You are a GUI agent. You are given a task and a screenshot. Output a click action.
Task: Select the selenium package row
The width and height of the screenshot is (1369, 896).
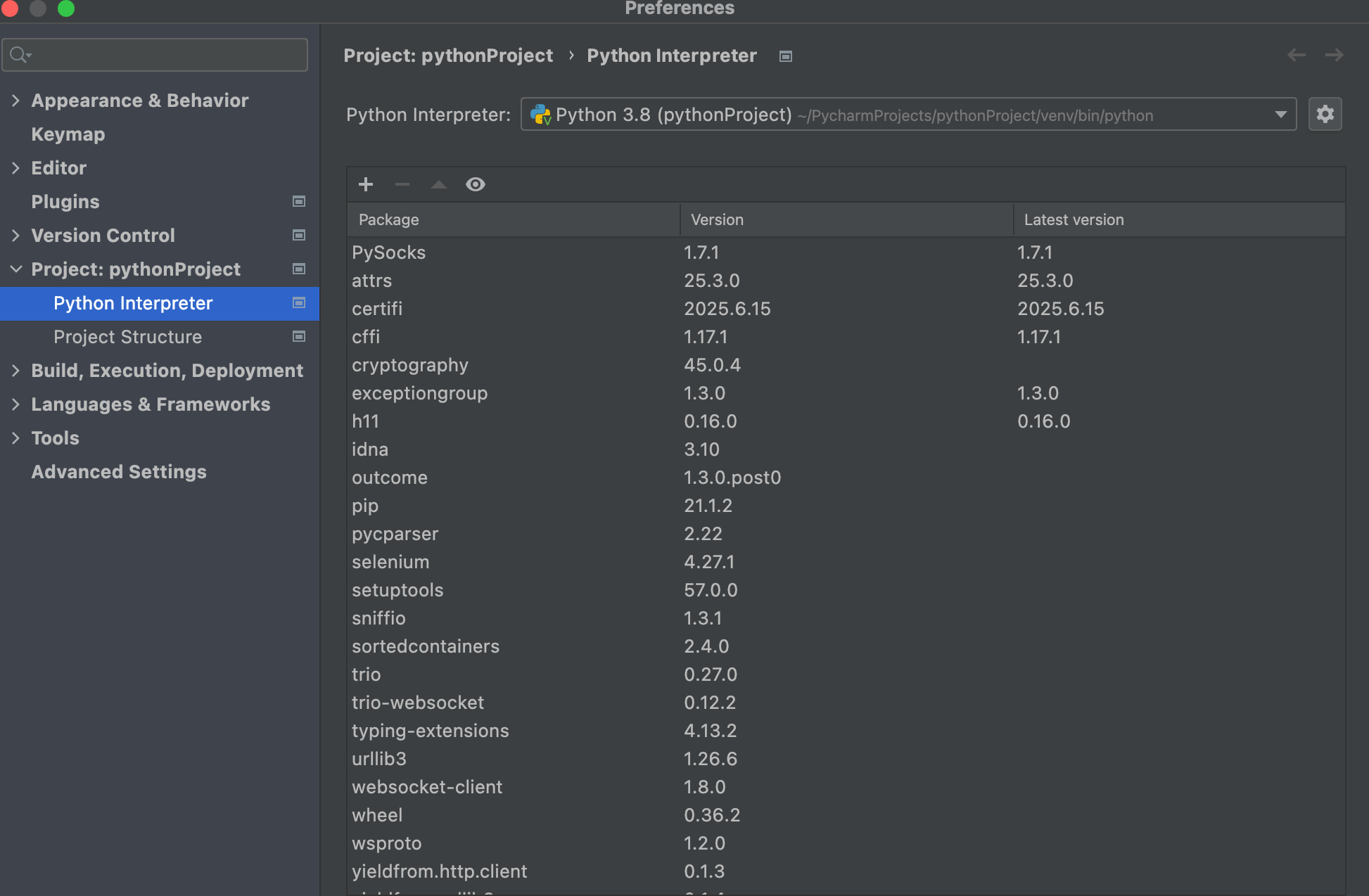(x=390, y=562)
